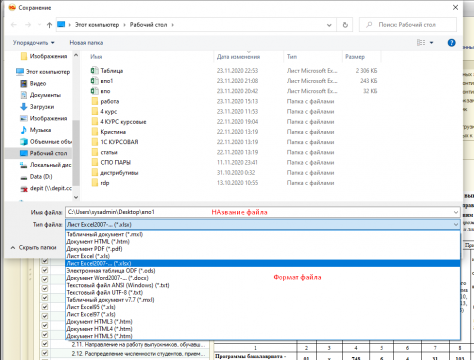Go up one folder level
This screenshot has width=474, height=360.
pos(49,25)
